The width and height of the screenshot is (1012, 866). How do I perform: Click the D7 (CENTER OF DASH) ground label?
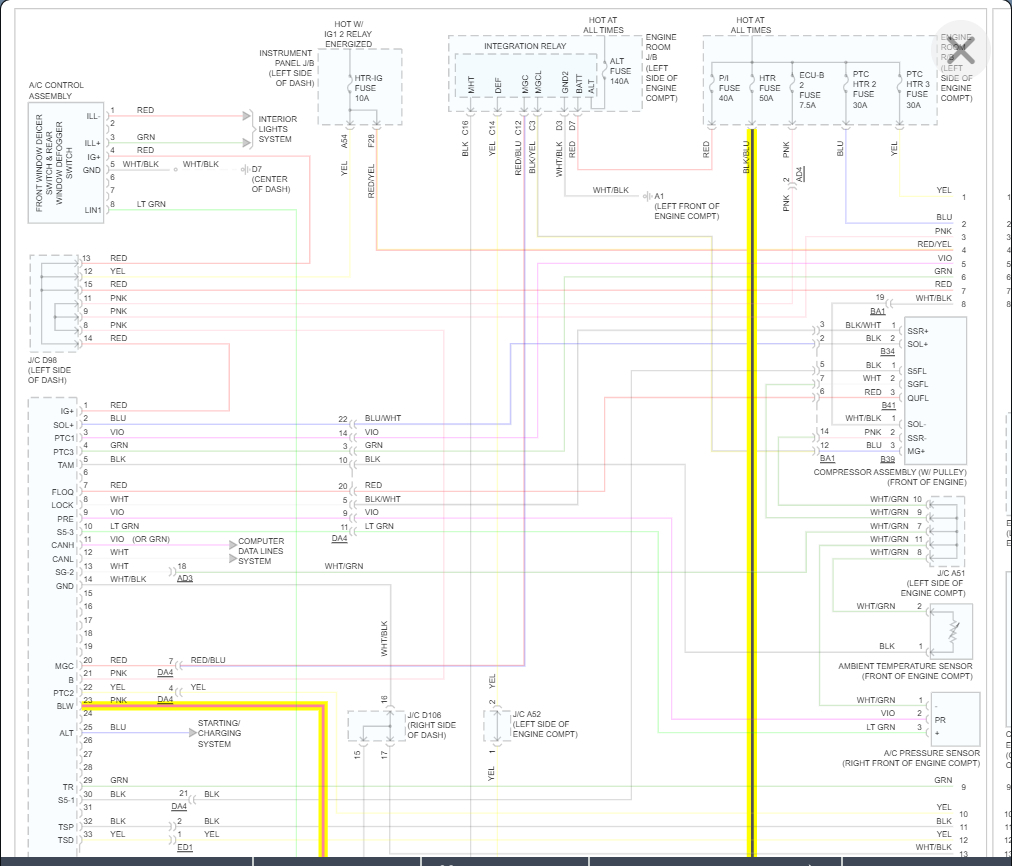click(270, 179)
